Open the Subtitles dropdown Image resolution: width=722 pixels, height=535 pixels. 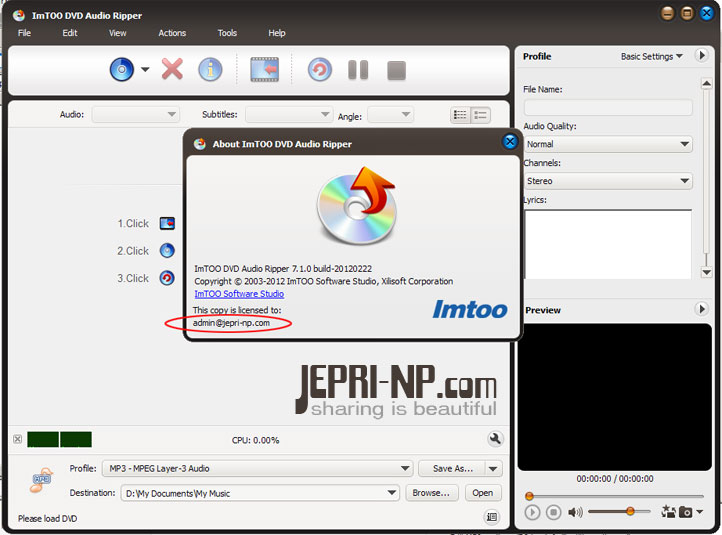(x=289, y=114)
